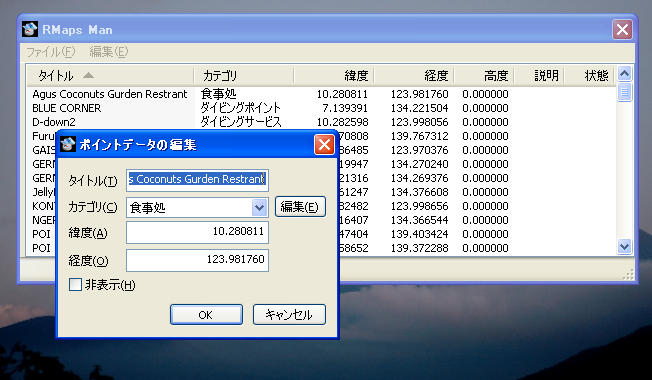Viewport: 652px width, 380px height.
Task: Click the 緯度(A) latitude field
Action: tap(197, 232)
